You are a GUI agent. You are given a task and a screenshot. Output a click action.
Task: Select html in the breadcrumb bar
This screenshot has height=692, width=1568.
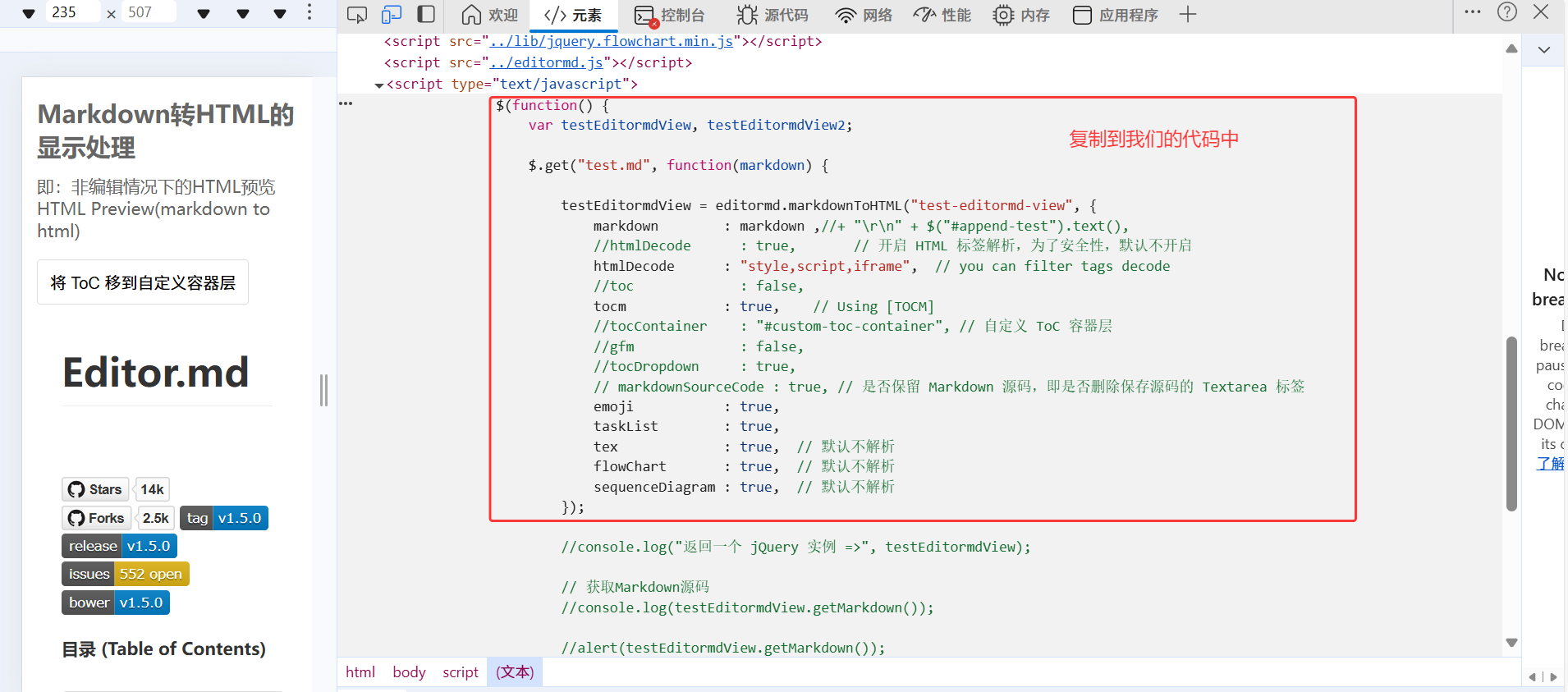tap(360, 672)
